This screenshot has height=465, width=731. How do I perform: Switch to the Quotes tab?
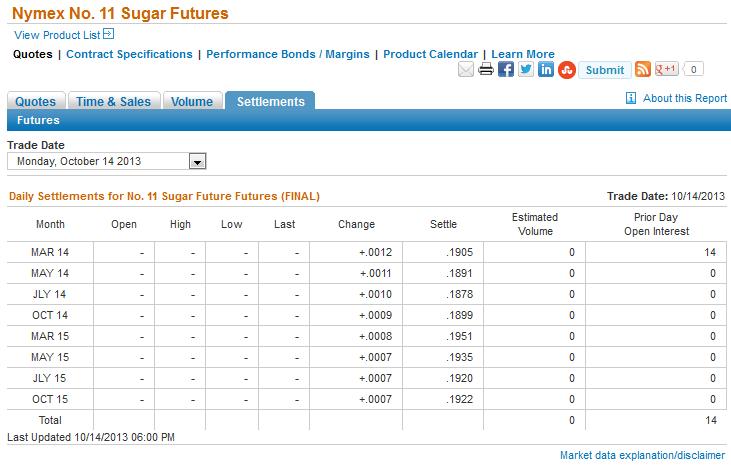[x=35, y=101]
